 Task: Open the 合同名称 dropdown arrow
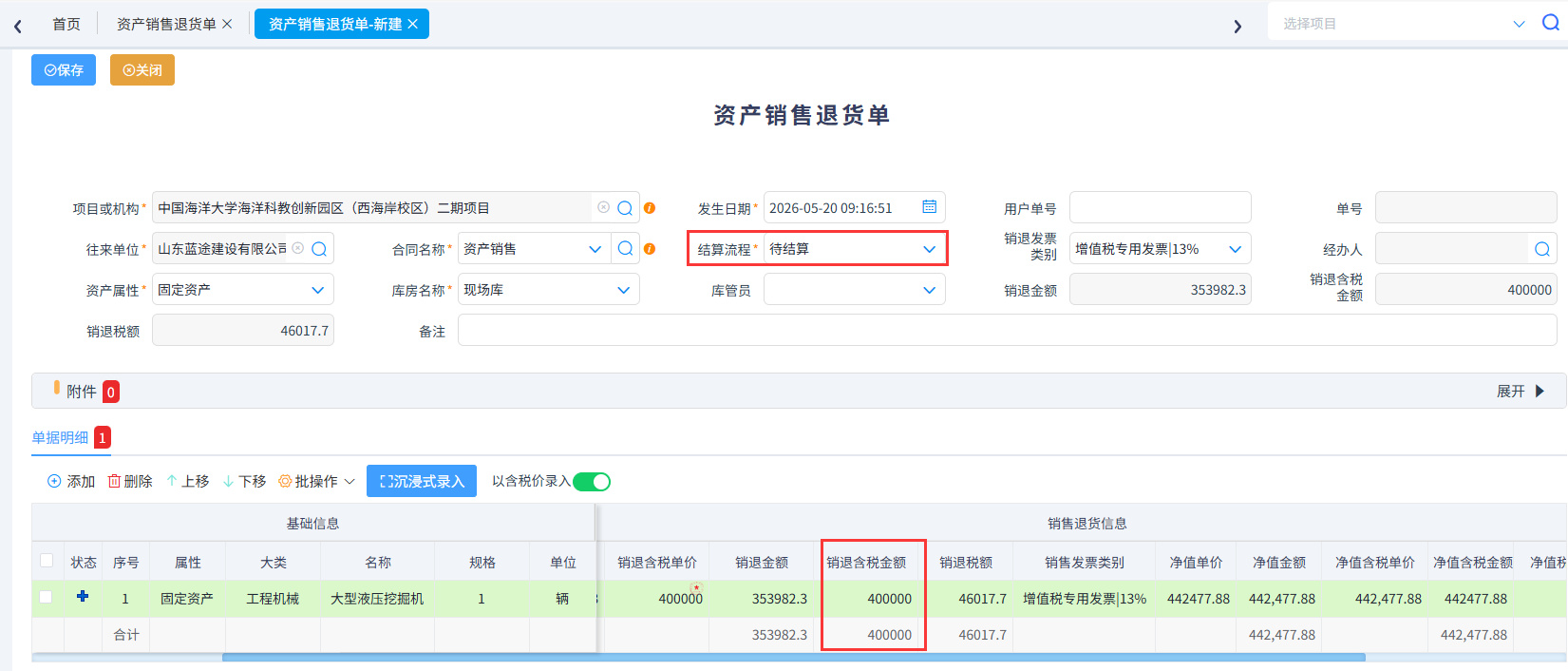595,249
